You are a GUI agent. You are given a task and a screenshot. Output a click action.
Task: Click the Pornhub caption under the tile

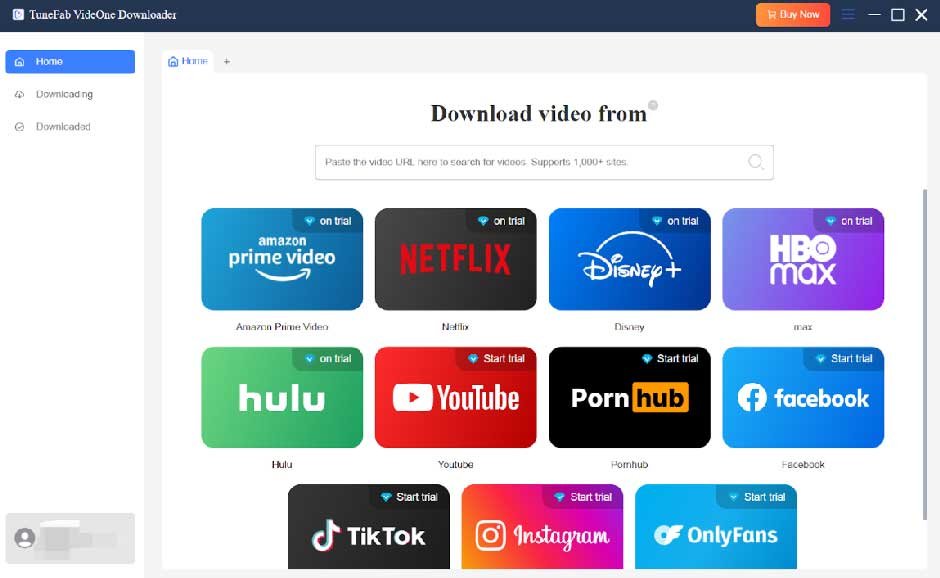(629, 464)
